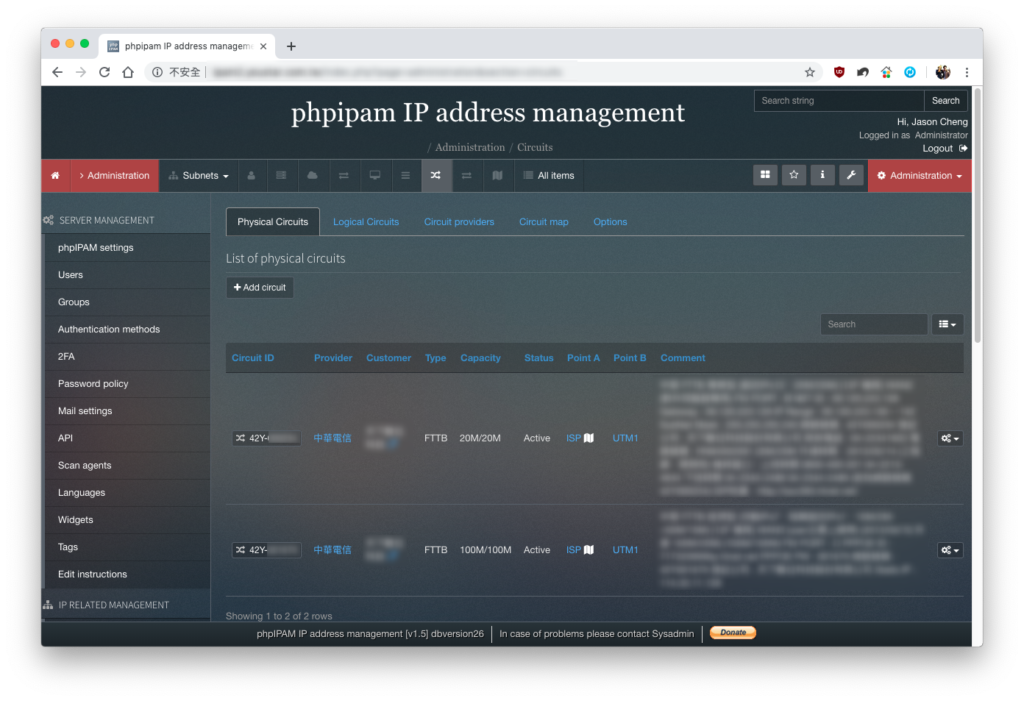Open the info icon button in navbar
This screenshot has width=1024, height=701.
coord(823,175)
